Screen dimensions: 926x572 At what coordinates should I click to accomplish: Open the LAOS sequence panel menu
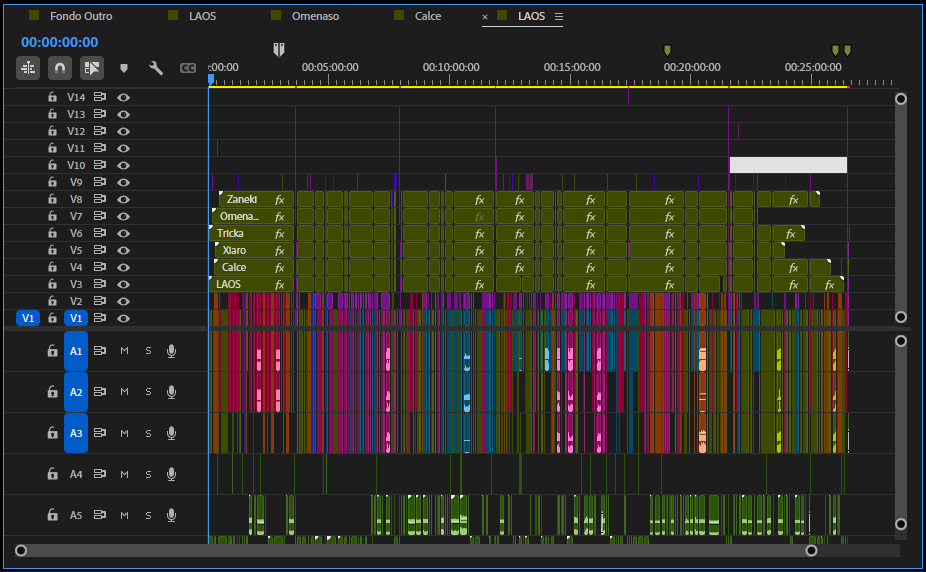[x=559, y=17]
